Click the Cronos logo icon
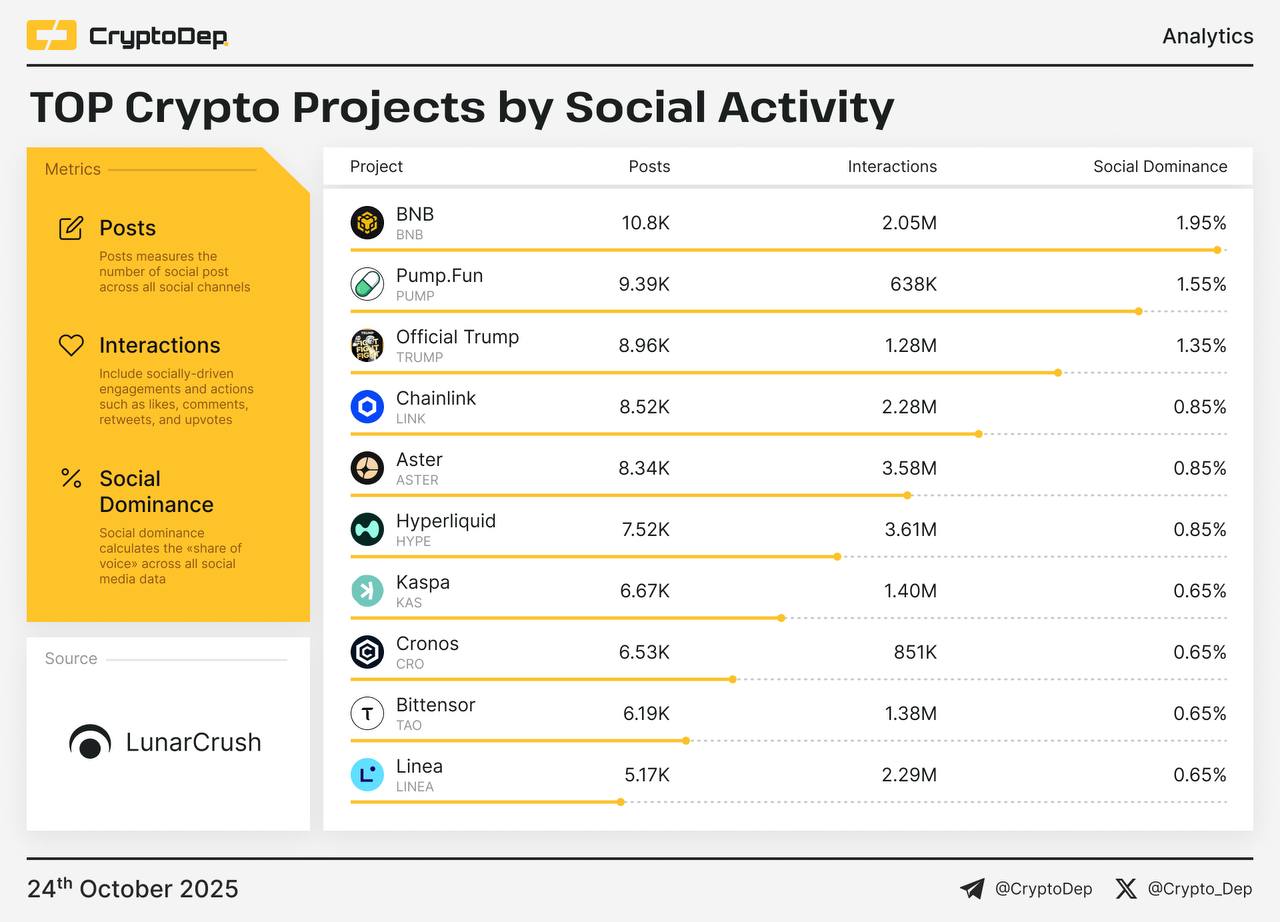 pos(367,652)
